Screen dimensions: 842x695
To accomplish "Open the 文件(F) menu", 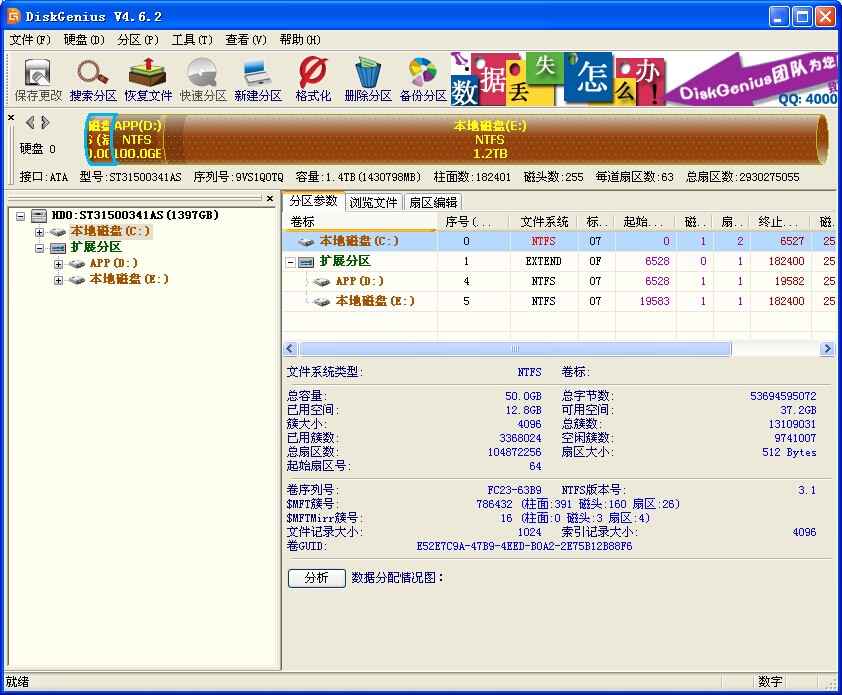I will 30,40.
